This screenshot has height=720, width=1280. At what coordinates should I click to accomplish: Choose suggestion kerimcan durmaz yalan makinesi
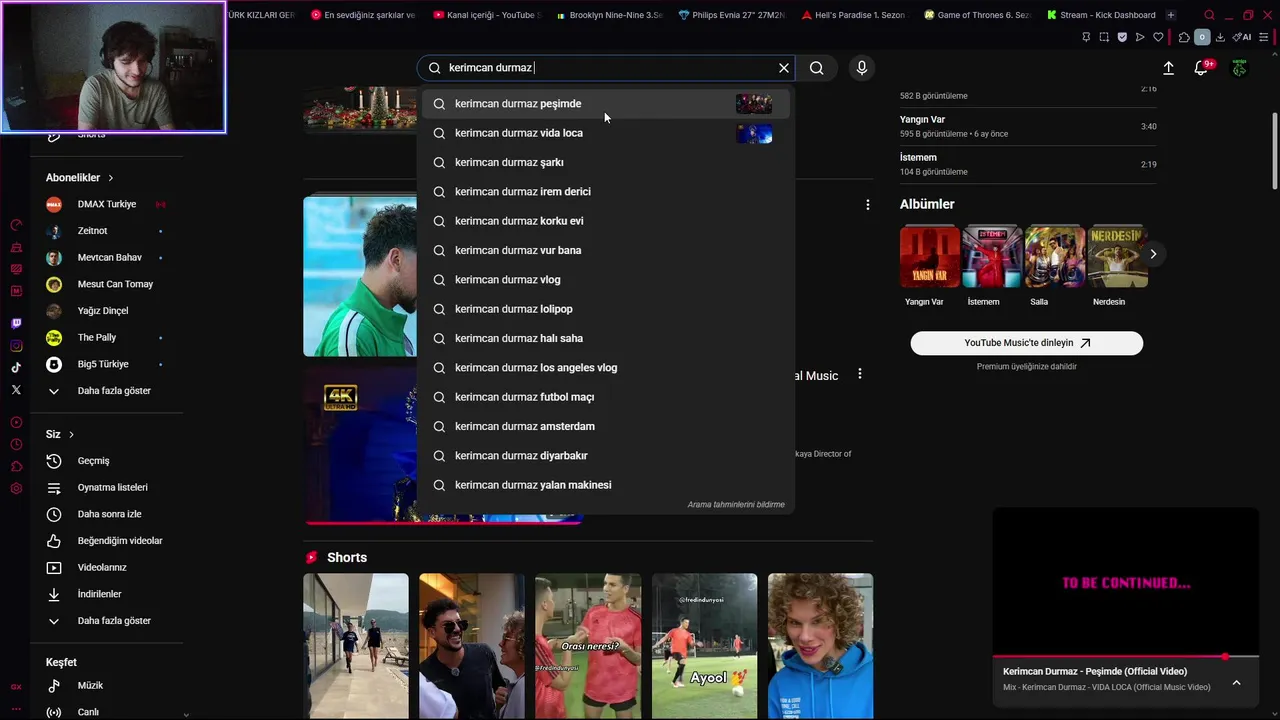605,485
